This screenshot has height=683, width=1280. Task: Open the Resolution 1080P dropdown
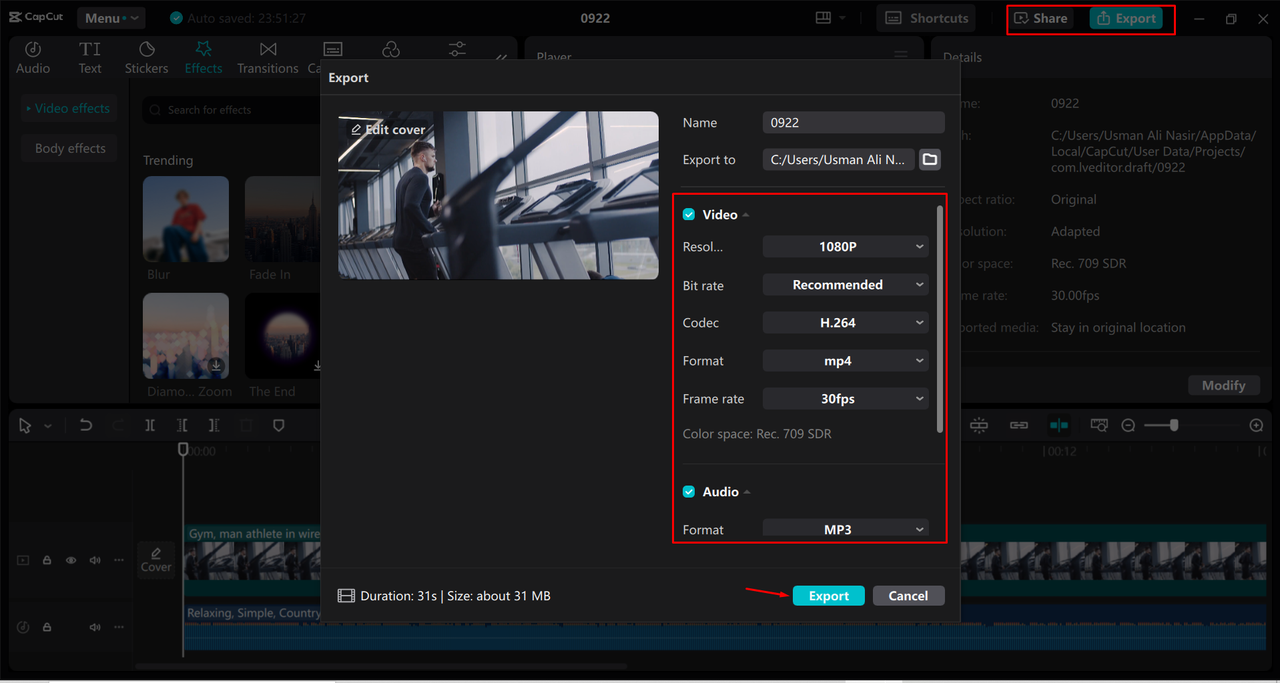(x=845, y=246)
